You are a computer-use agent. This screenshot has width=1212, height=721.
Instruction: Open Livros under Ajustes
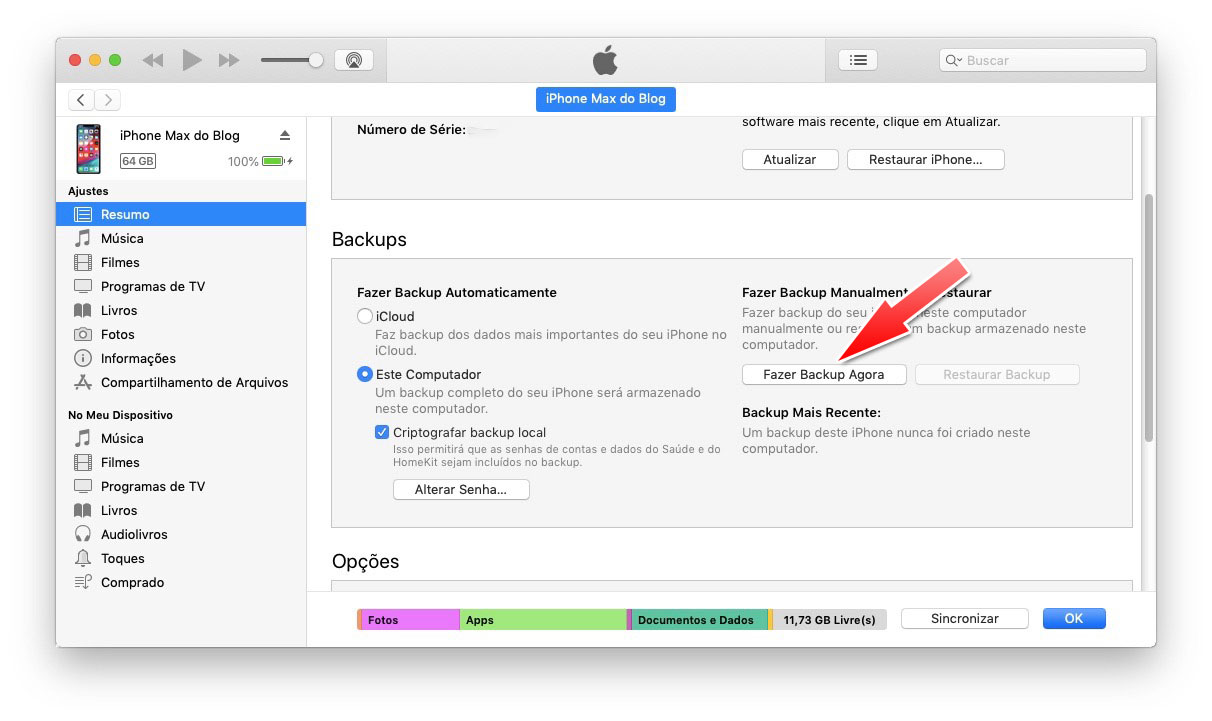pos(181,310)
